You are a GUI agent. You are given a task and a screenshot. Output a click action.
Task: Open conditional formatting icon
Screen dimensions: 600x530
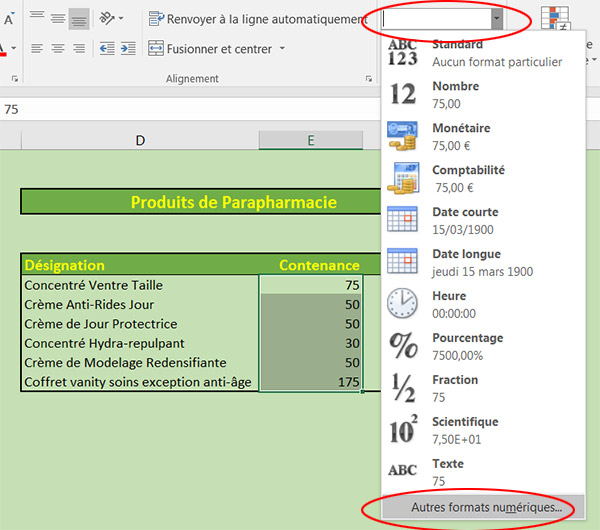click(555, 17)
